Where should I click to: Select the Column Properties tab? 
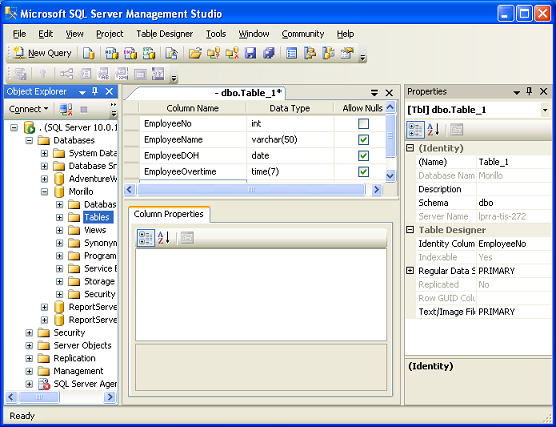tap(168, 214)
